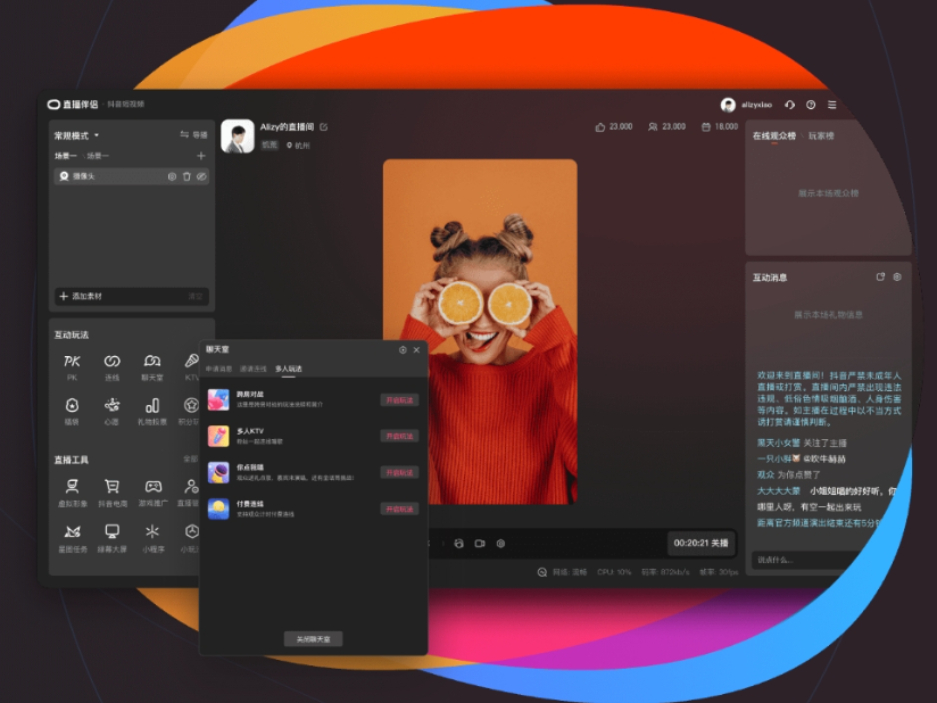Open the hamburger main menu

pos(832,105)
